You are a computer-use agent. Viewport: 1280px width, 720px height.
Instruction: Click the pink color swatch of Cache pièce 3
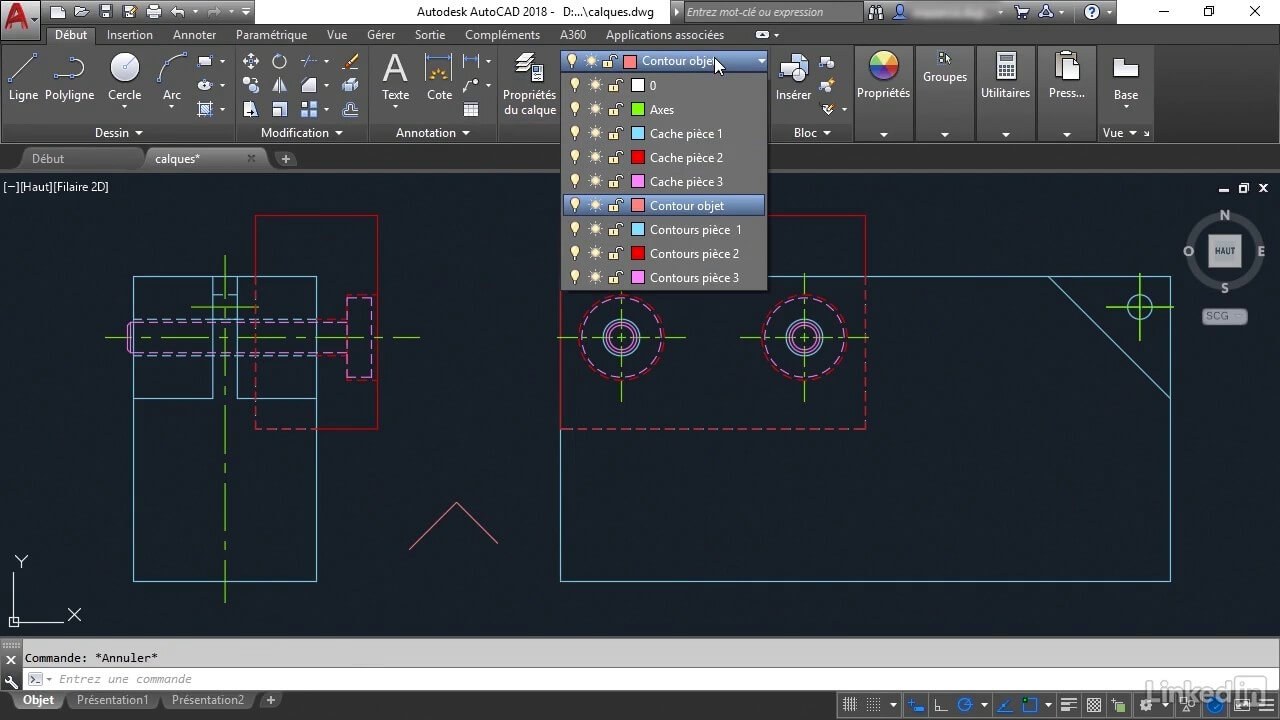point(638,181)
